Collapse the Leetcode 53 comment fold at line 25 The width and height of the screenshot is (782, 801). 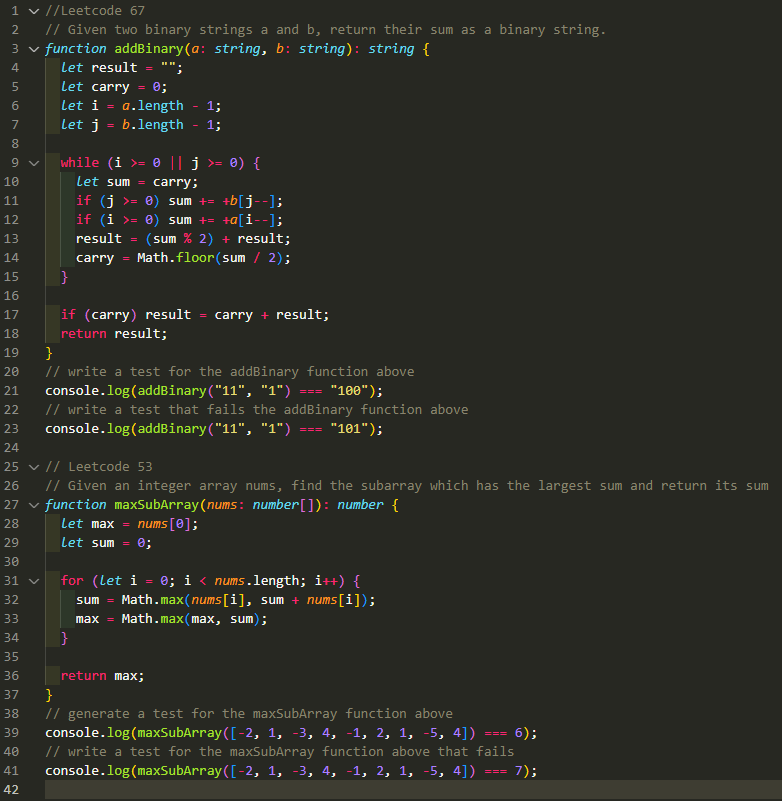34,467
